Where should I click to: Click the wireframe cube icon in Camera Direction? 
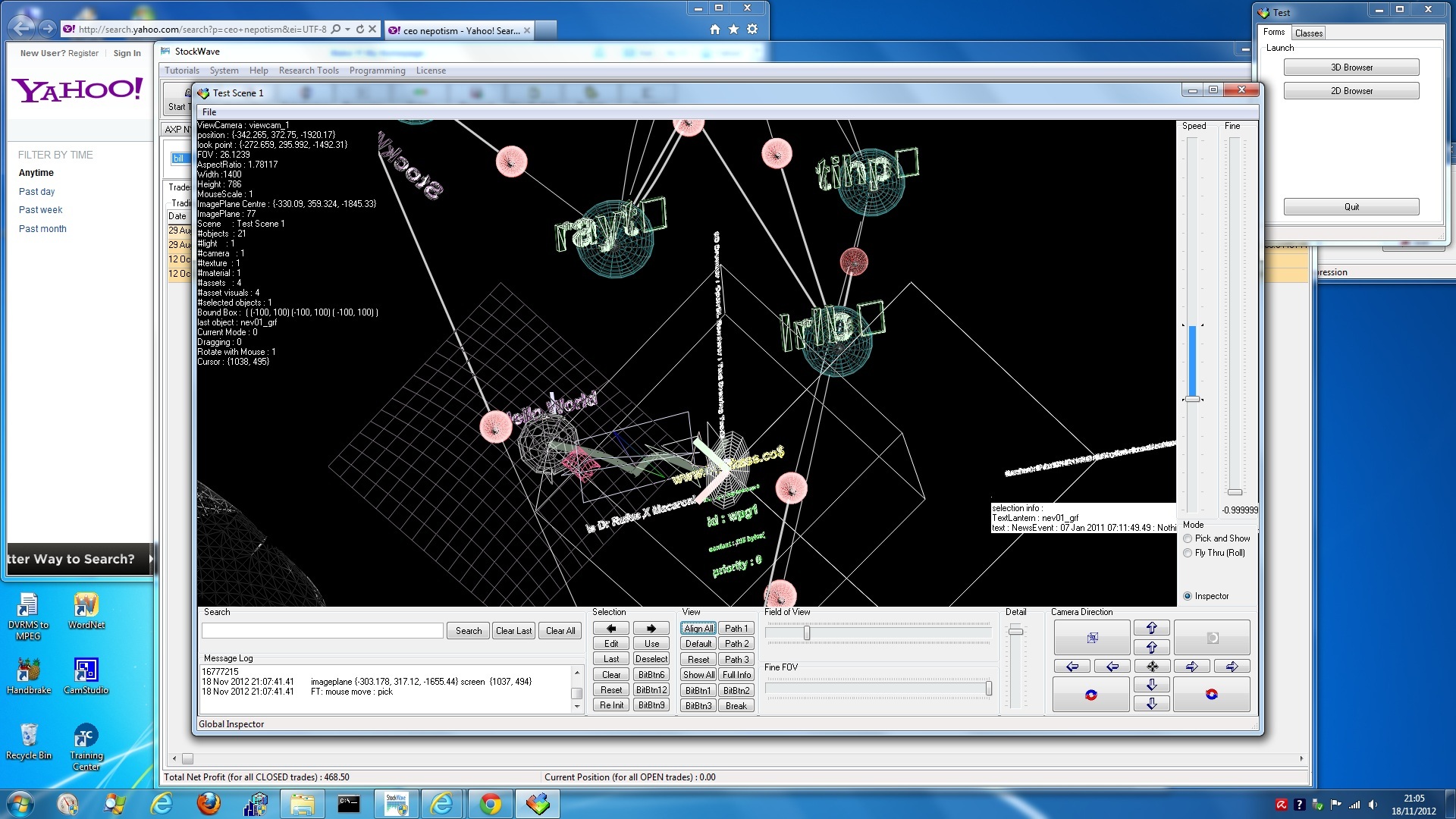[x=1092, y=638]
